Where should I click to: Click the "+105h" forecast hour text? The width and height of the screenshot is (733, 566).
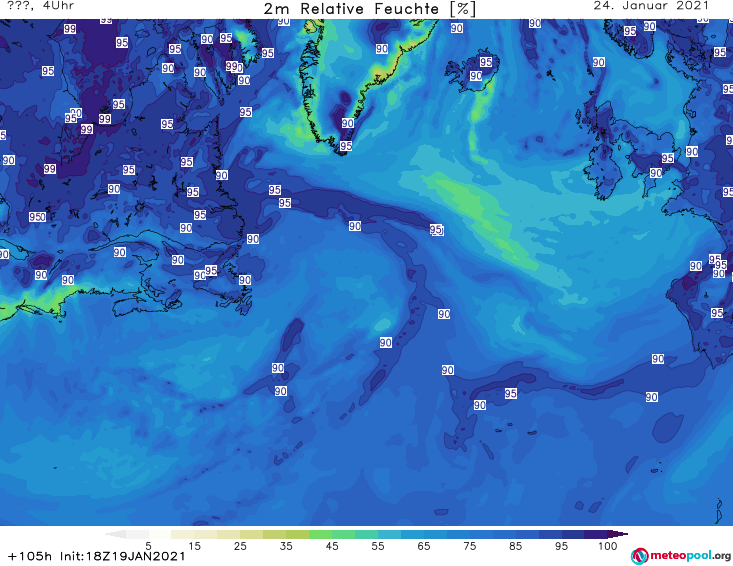point(30,556)
